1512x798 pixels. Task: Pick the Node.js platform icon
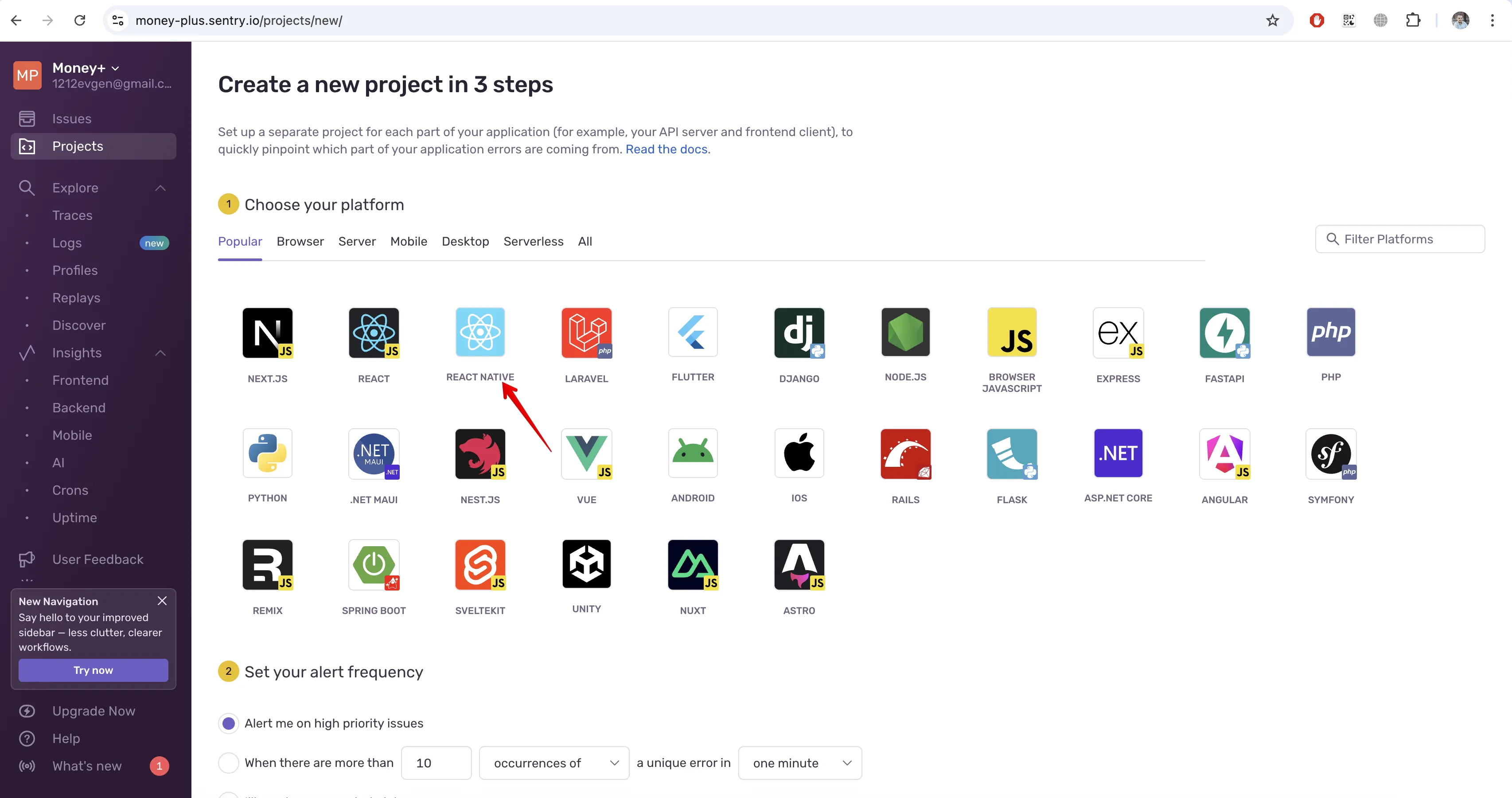(906, 332)
